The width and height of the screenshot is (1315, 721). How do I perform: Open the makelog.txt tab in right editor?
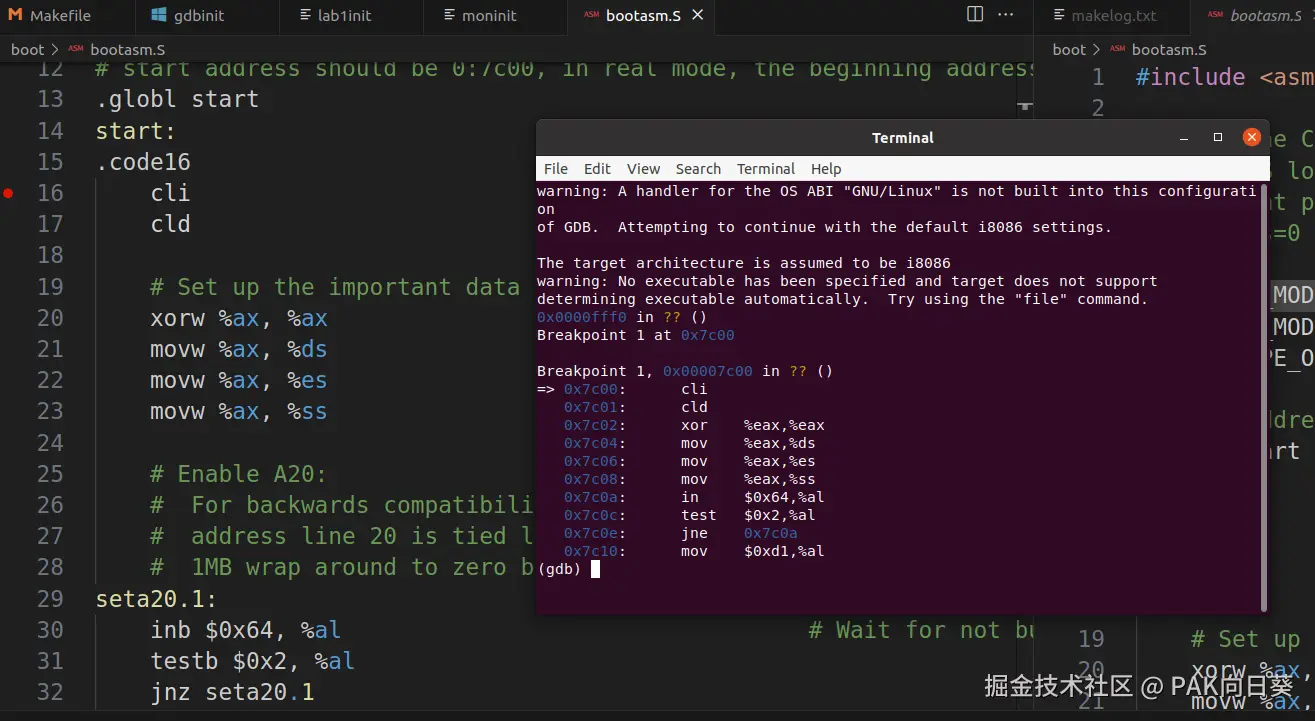click(x=1112, y=16)
